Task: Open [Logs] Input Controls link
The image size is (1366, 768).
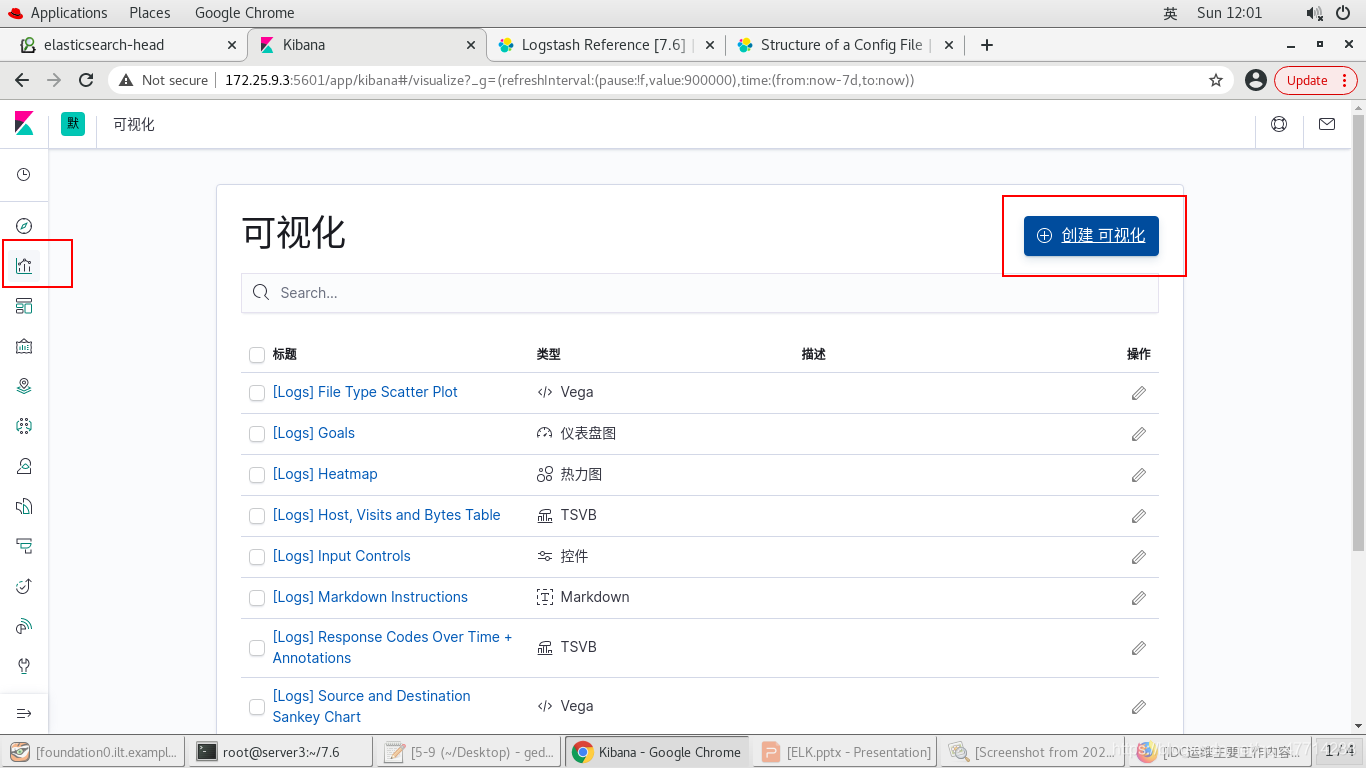Action: pyautogui.click(x=342, y=556)
